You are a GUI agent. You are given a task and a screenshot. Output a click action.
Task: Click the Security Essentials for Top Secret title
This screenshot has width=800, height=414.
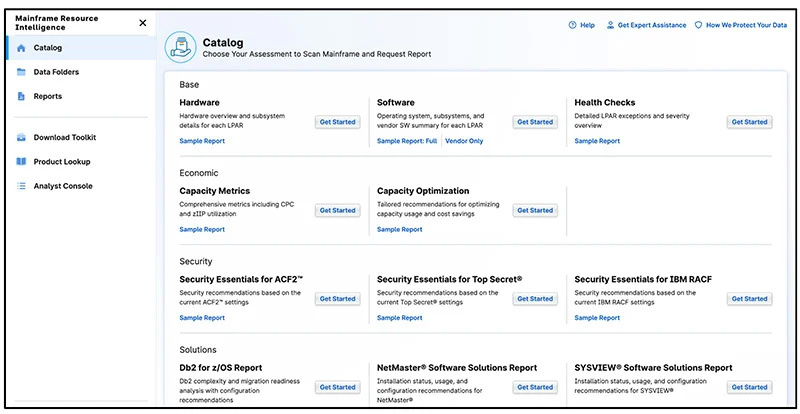(x=449, y=279)
